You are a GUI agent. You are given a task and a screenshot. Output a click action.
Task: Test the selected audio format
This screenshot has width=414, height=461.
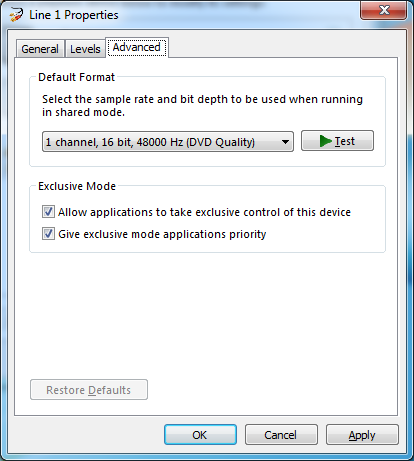pyautogui.click(x=337, y=141)
